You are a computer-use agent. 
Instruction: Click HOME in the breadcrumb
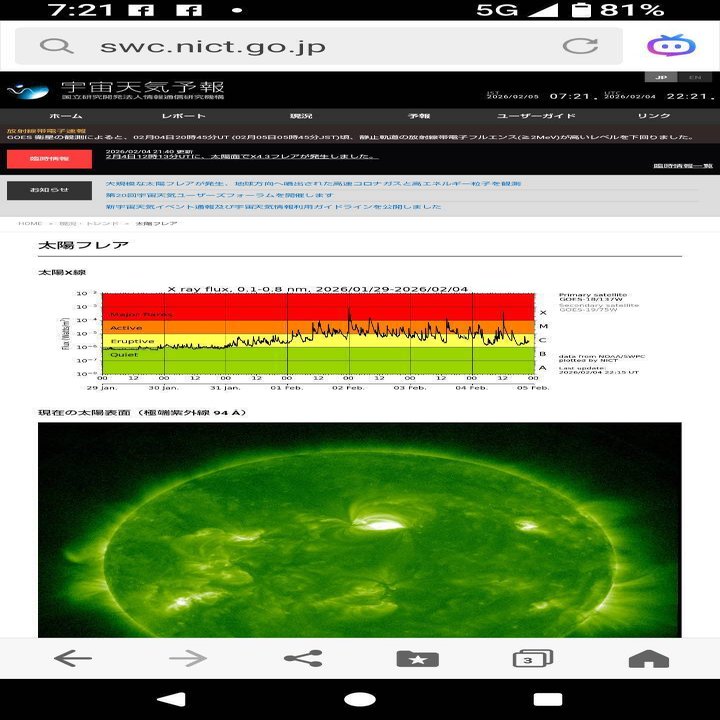click(x=30, y=224)
